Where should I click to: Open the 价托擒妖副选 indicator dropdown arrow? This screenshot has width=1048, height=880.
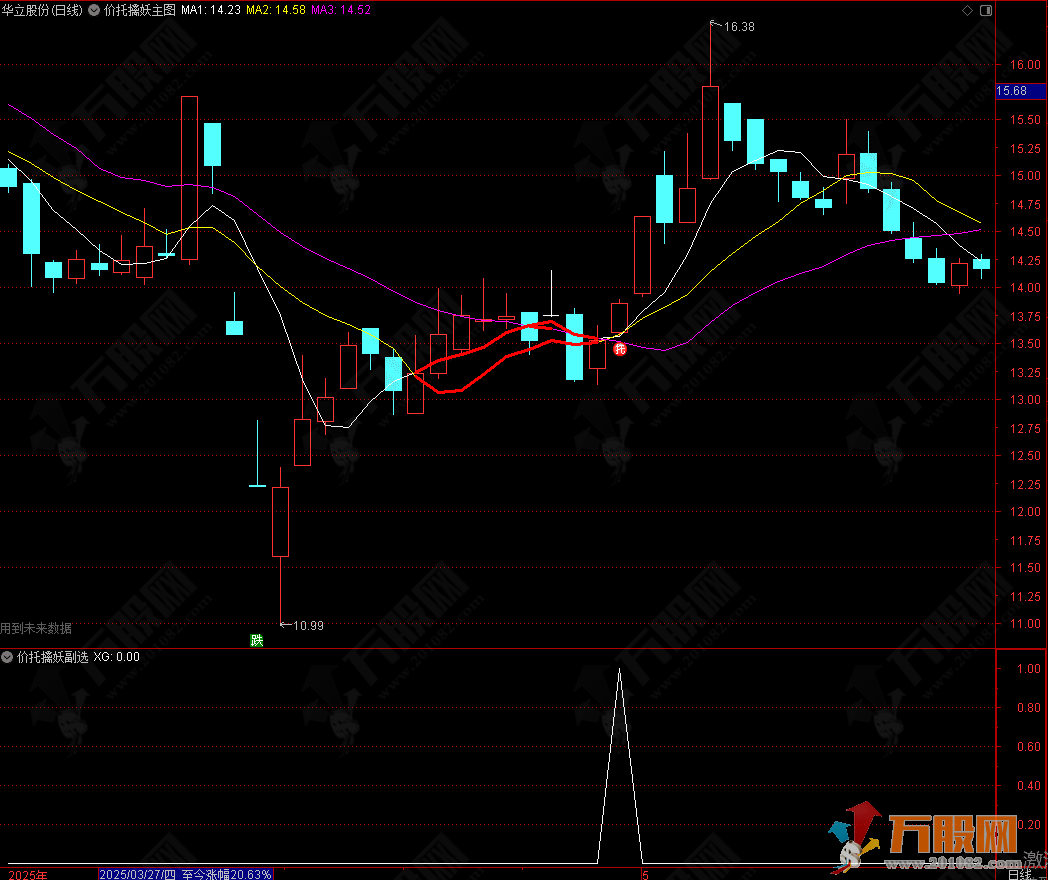[8, 657]
